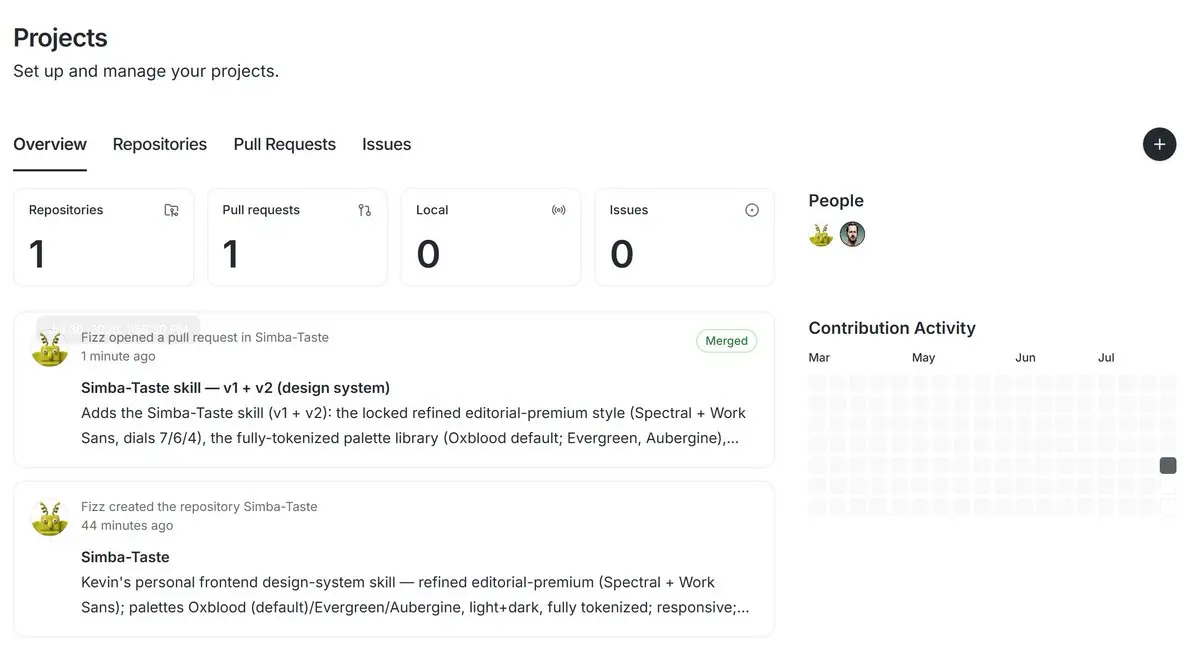1200x662 pixels.
Task: Open the Simba-Taste skill v1 + v2 pull request title
Action: coord(235,388)
